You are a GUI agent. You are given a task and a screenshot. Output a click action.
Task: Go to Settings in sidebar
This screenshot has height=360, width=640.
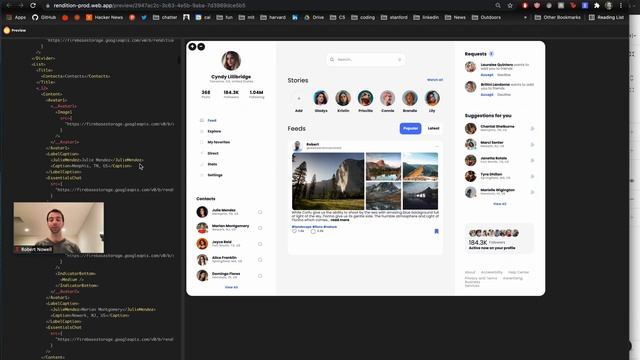pos(215,175)
